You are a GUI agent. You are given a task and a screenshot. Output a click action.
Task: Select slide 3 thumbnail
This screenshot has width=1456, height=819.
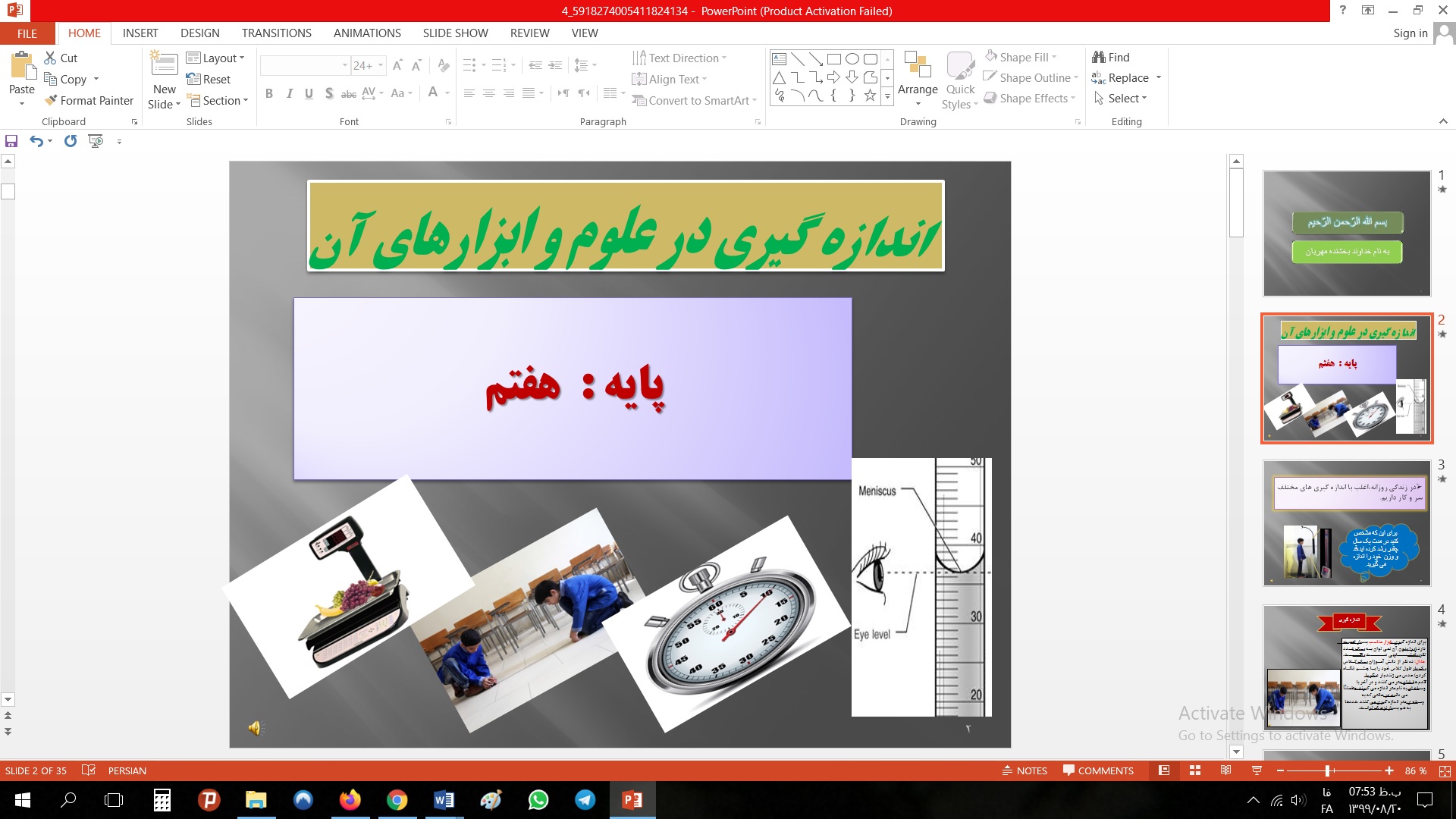pyautogui.click(x=1346, y=523)
